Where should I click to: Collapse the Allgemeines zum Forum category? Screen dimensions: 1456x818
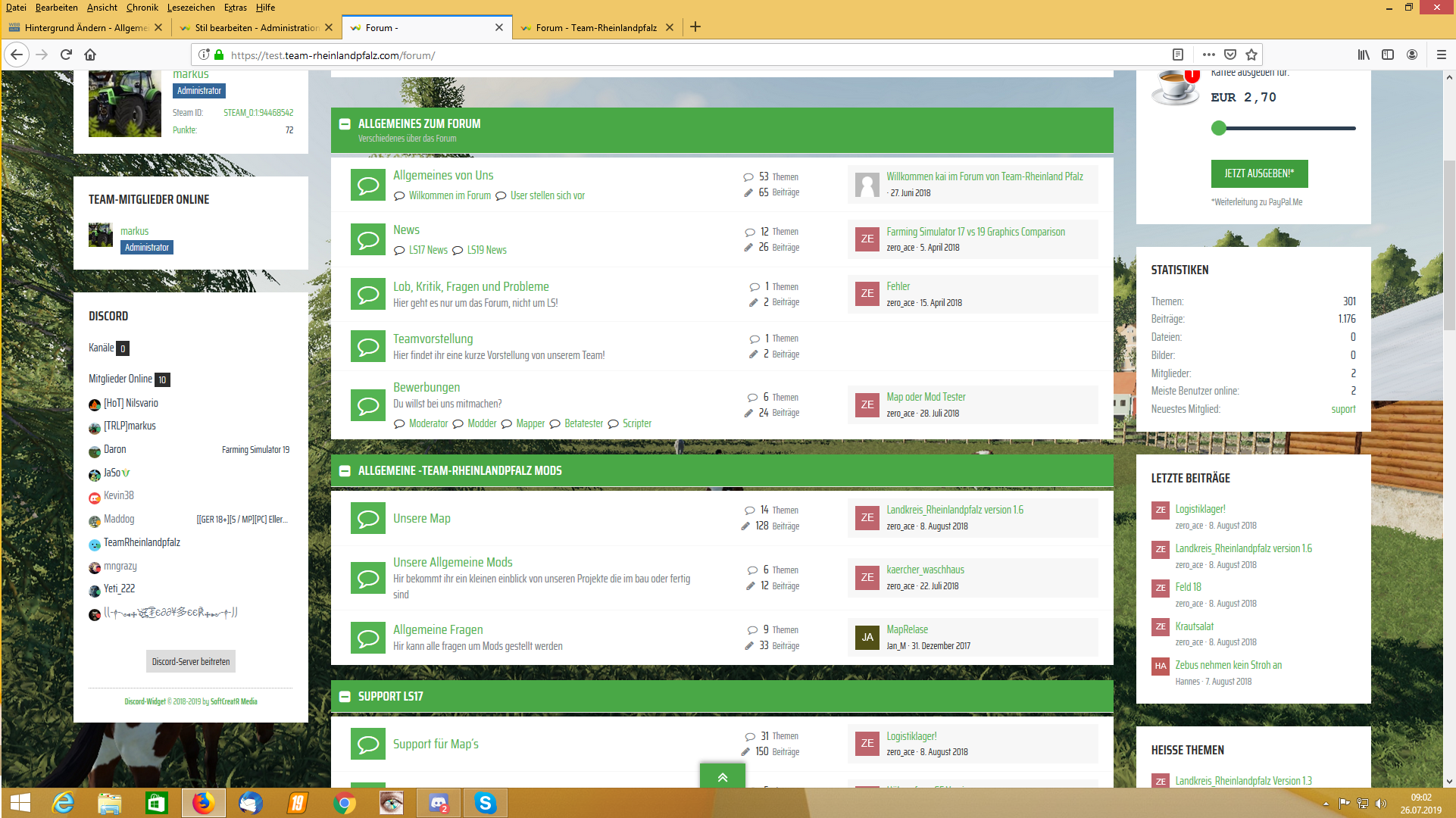(345, 124)
